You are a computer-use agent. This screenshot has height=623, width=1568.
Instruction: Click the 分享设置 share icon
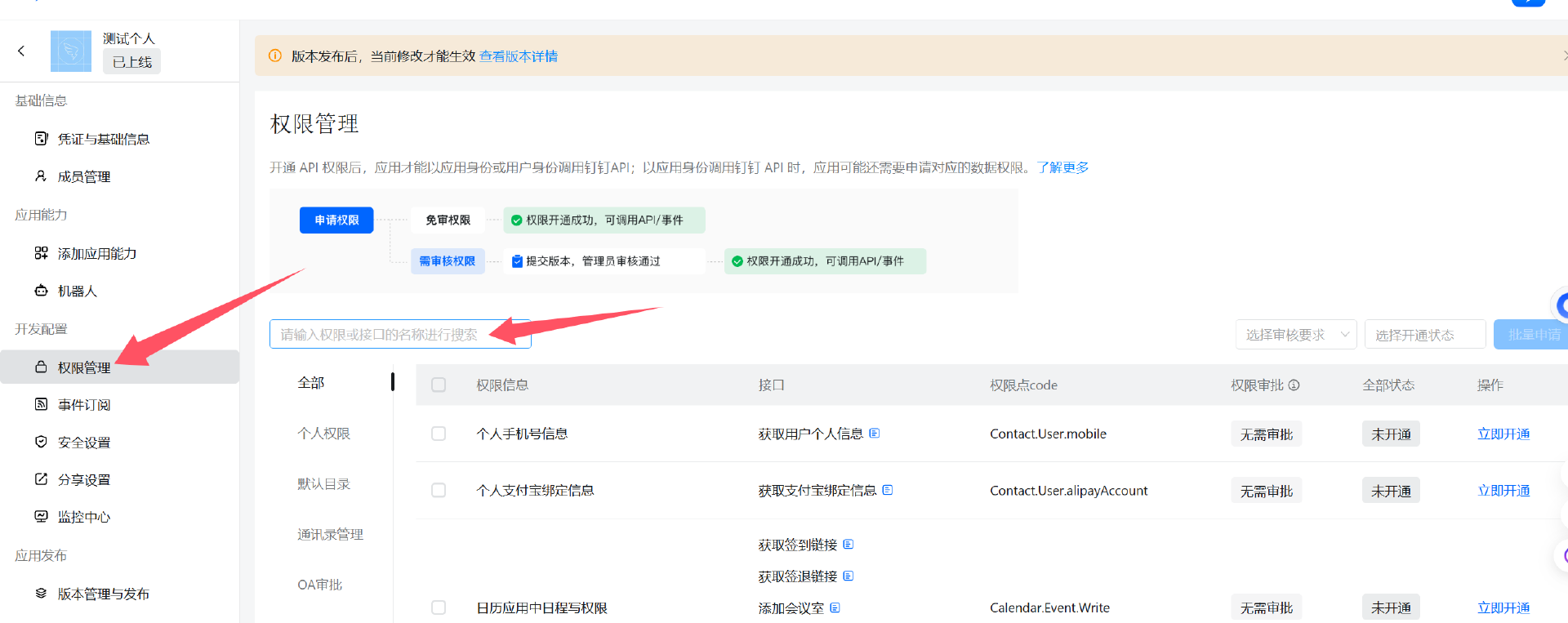pos(41,479)
